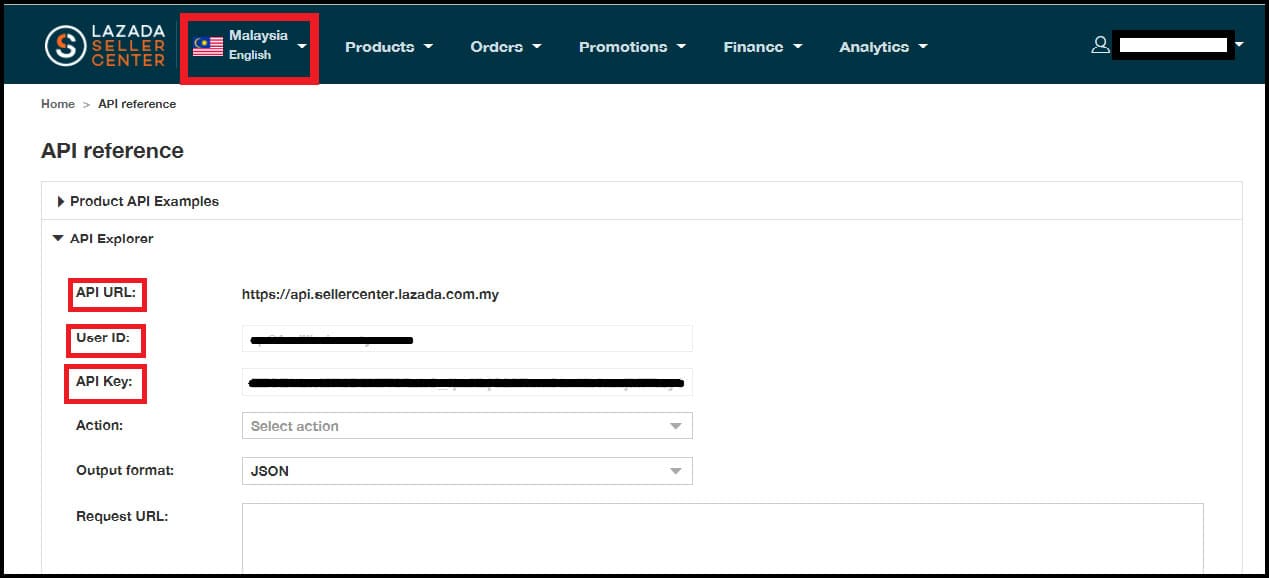This screenshot has height=578, width=1269.
Task: Open the Finance menu
Action: pos(763,47)
